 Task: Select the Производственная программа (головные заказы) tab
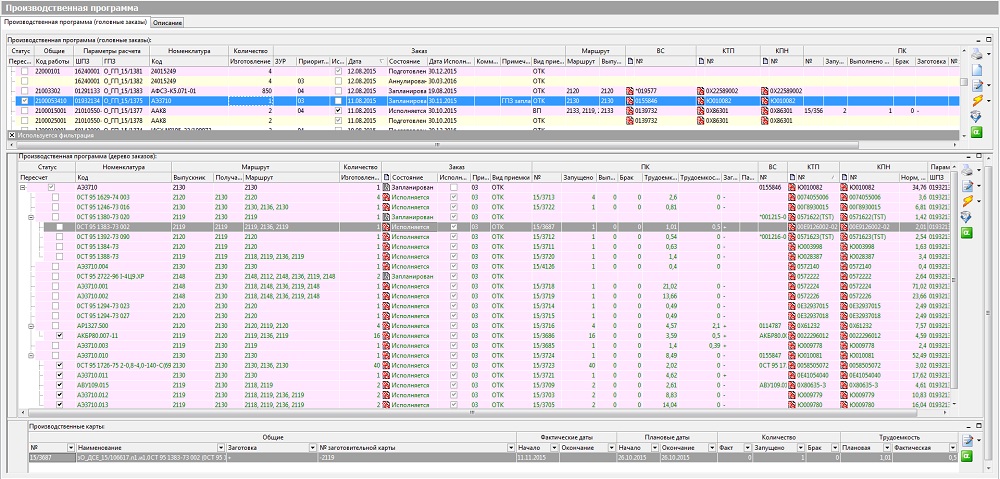(x=75, y=23)
